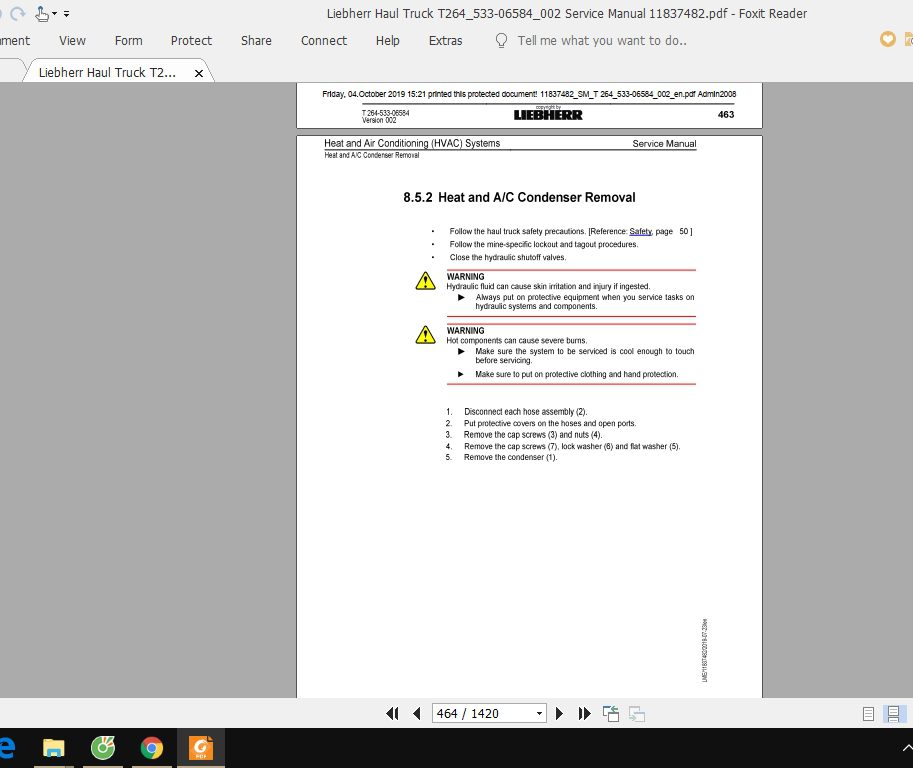Expand the quick access toolbar chevron

click(66, 14)
